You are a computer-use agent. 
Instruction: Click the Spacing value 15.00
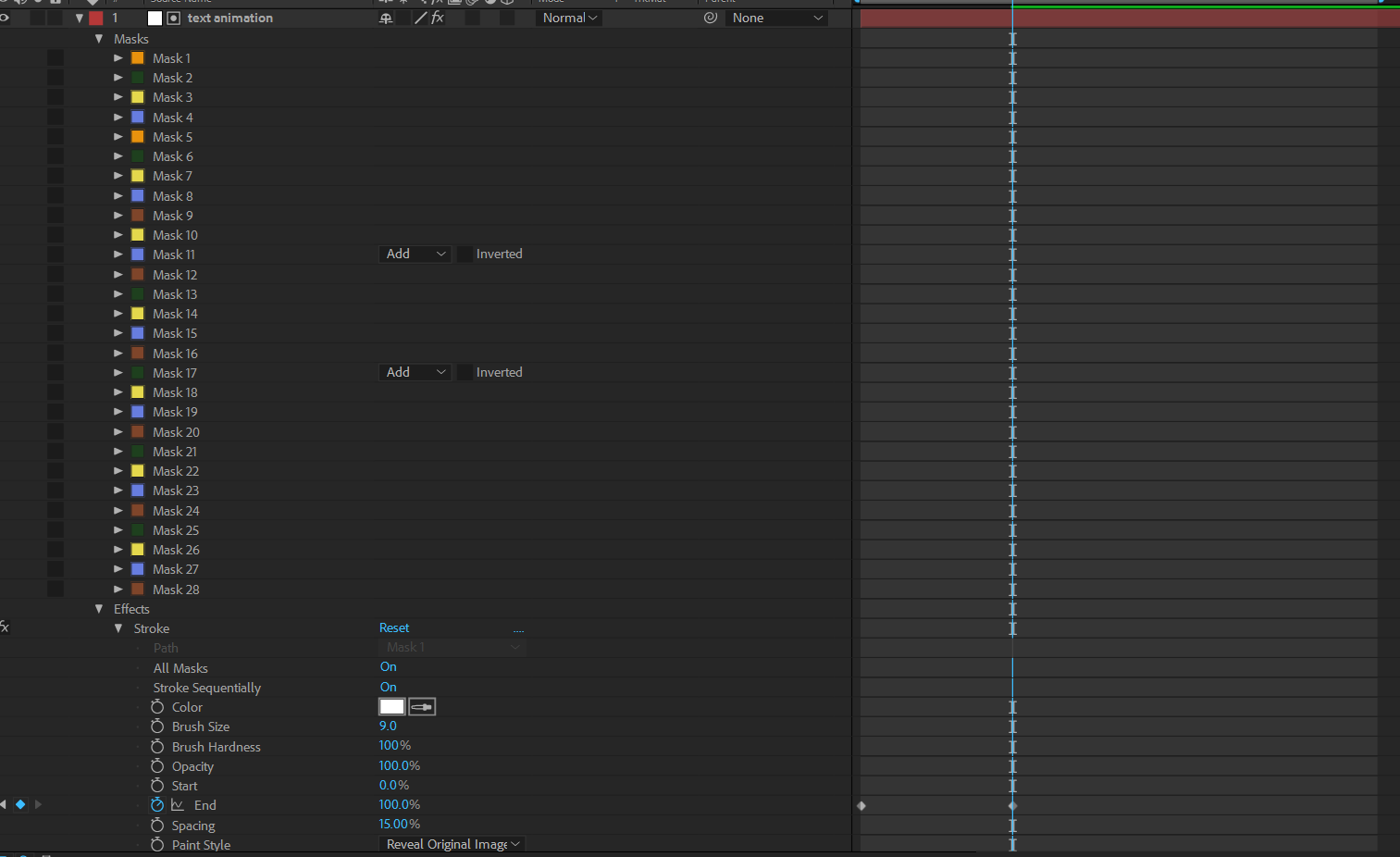(x=400, y=824)
